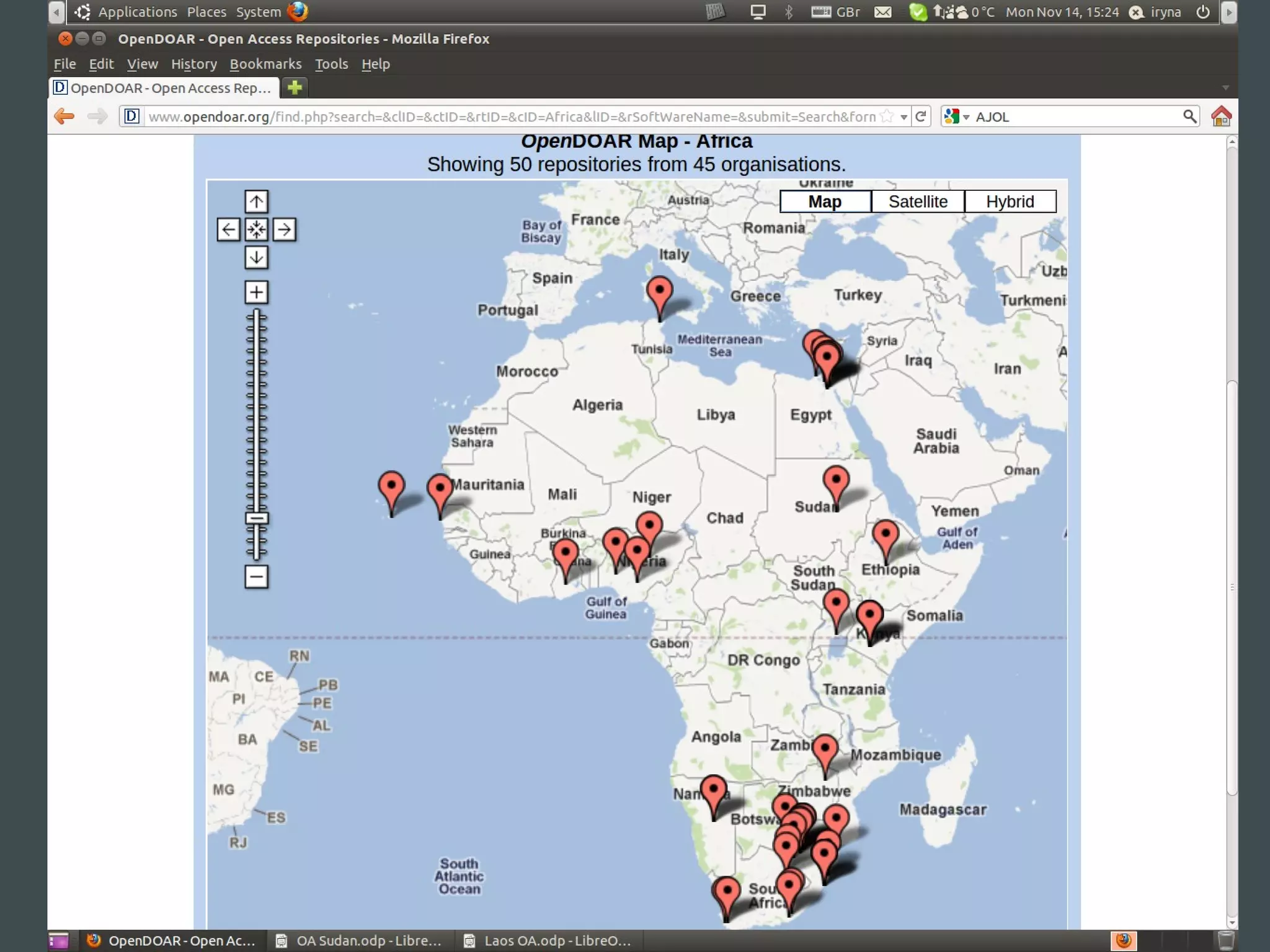The width and height of the screenshot is (1270, 952).
Task: Switch map view to Hybrid
Action: [1010, 201]
